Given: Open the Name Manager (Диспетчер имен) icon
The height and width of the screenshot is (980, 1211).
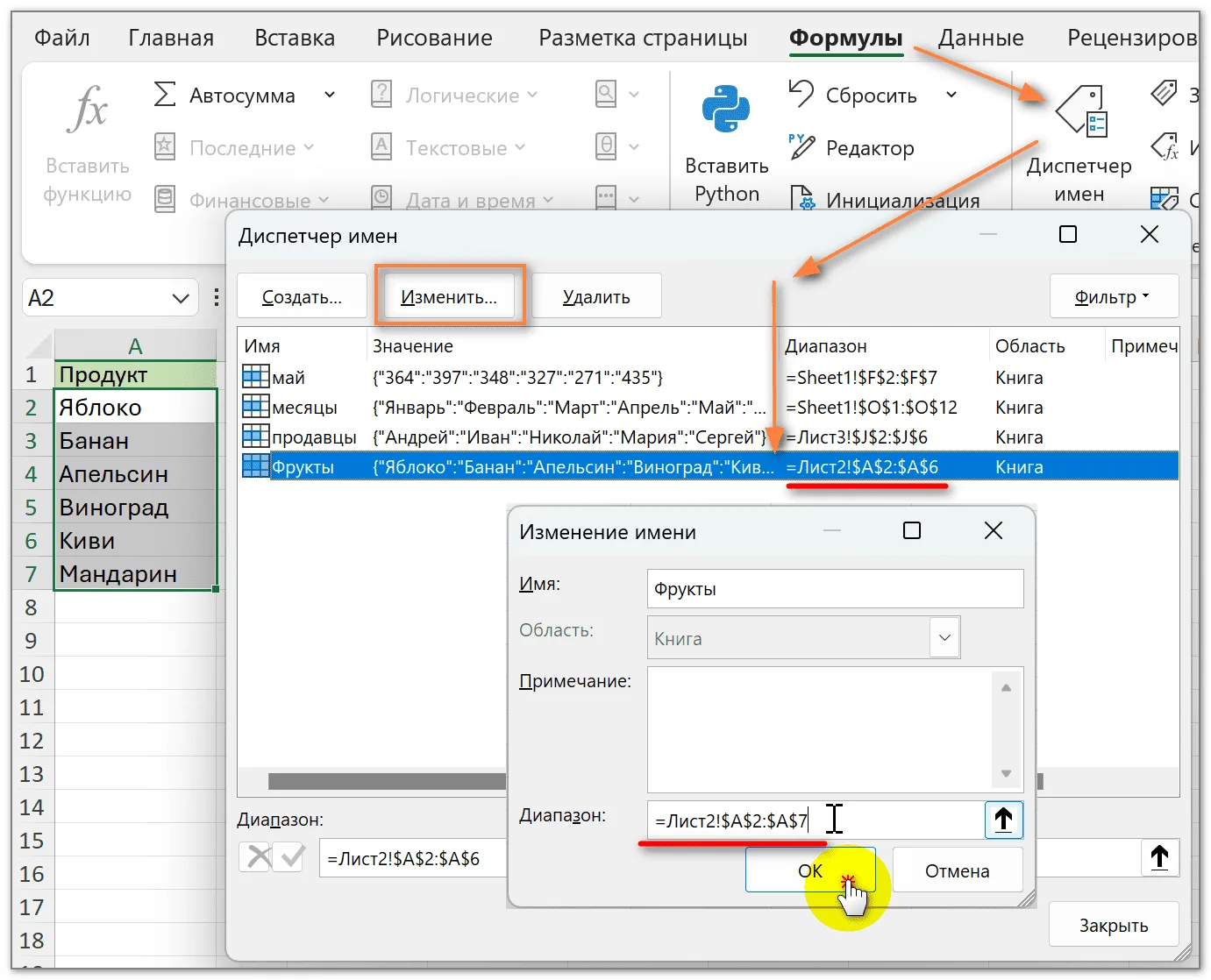Looking at the screenshot, I should click(1082, 112).
